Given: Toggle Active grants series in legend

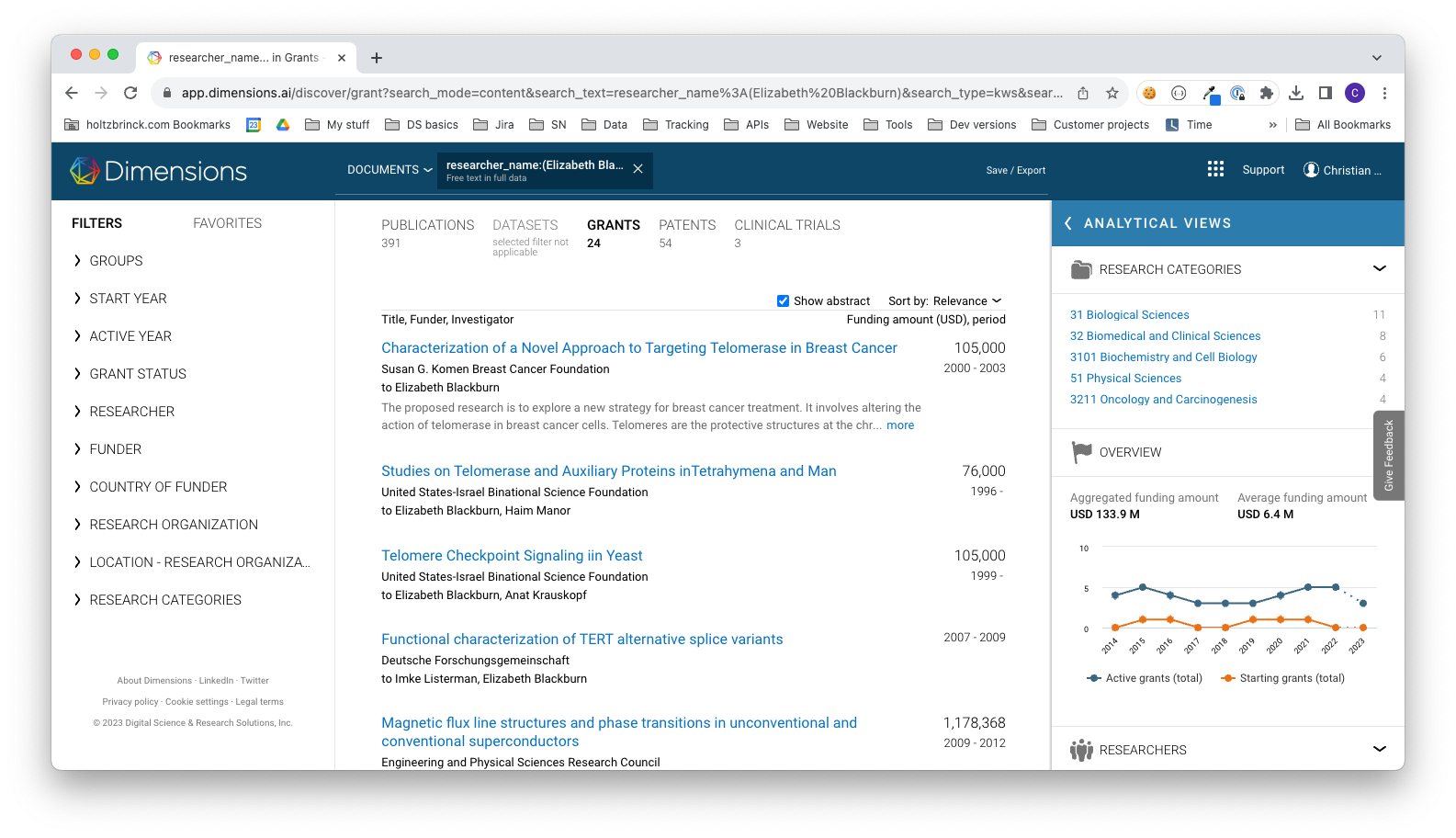Looking at the screenshot, I should coord(1145,678).
